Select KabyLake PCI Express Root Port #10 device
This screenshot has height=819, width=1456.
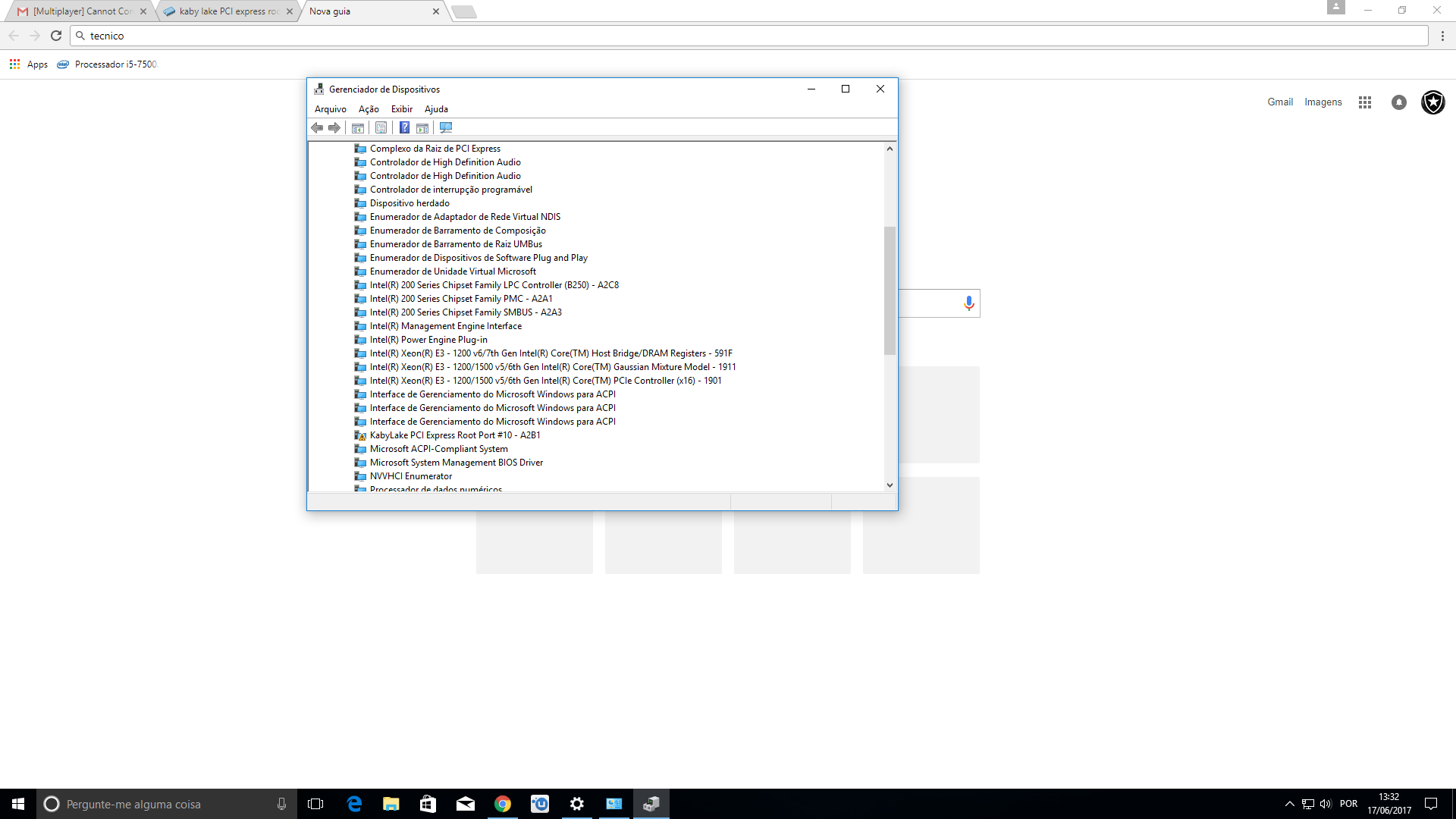[x=455, y=435]
